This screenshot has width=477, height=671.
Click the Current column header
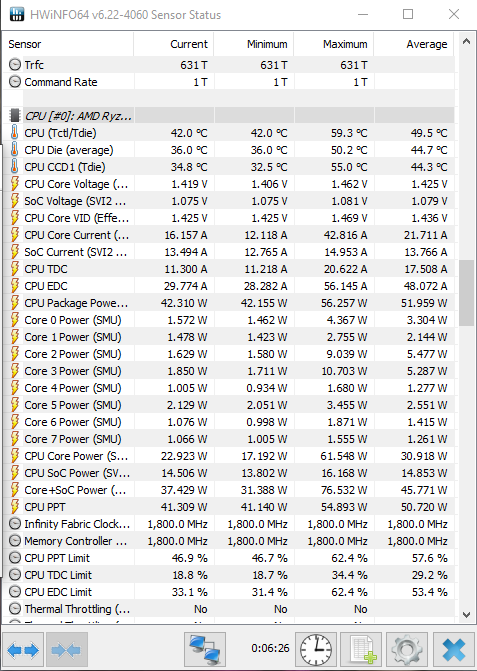click(174, 44)
